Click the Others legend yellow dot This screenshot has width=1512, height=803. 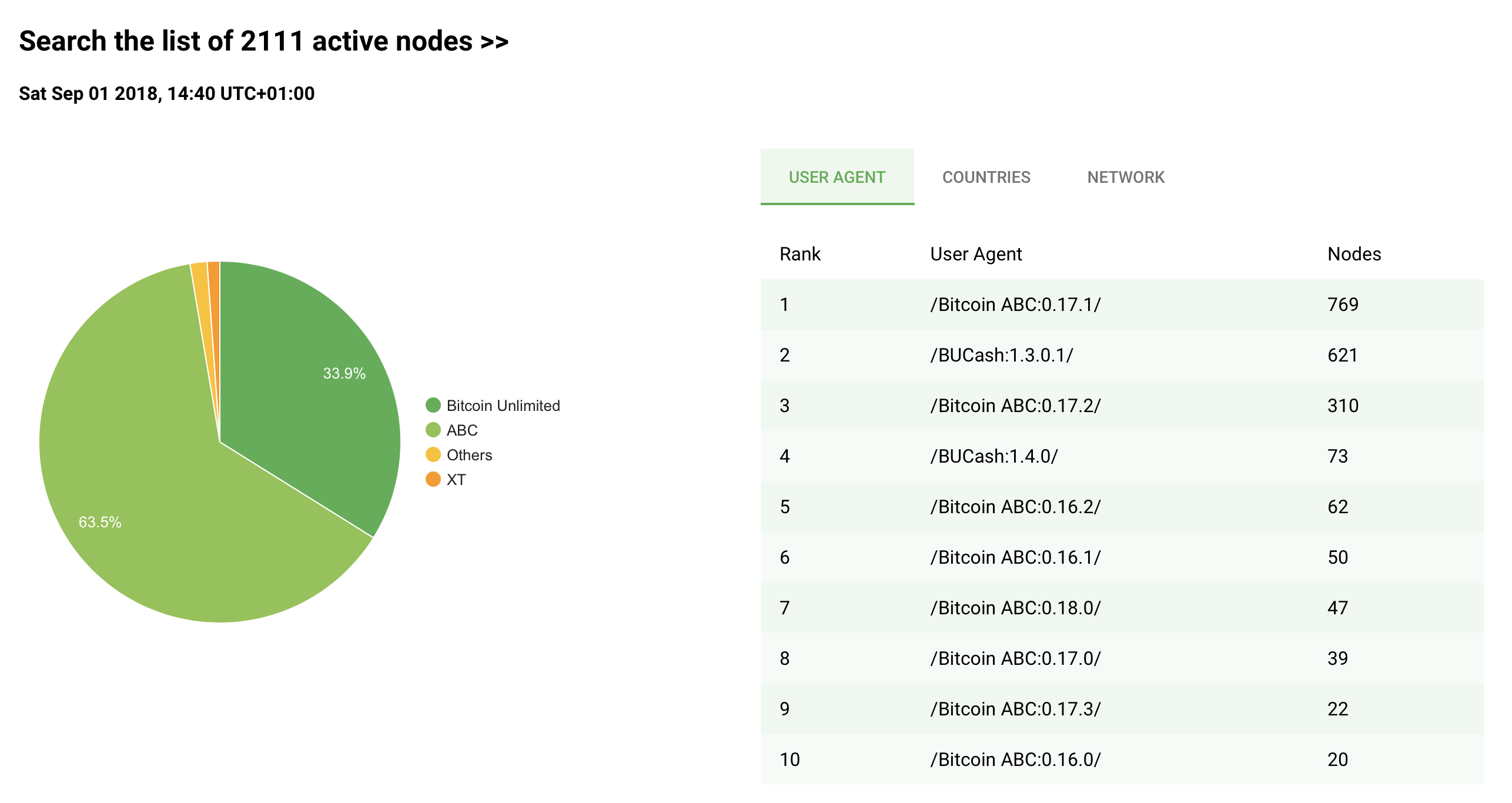[433, 454]
